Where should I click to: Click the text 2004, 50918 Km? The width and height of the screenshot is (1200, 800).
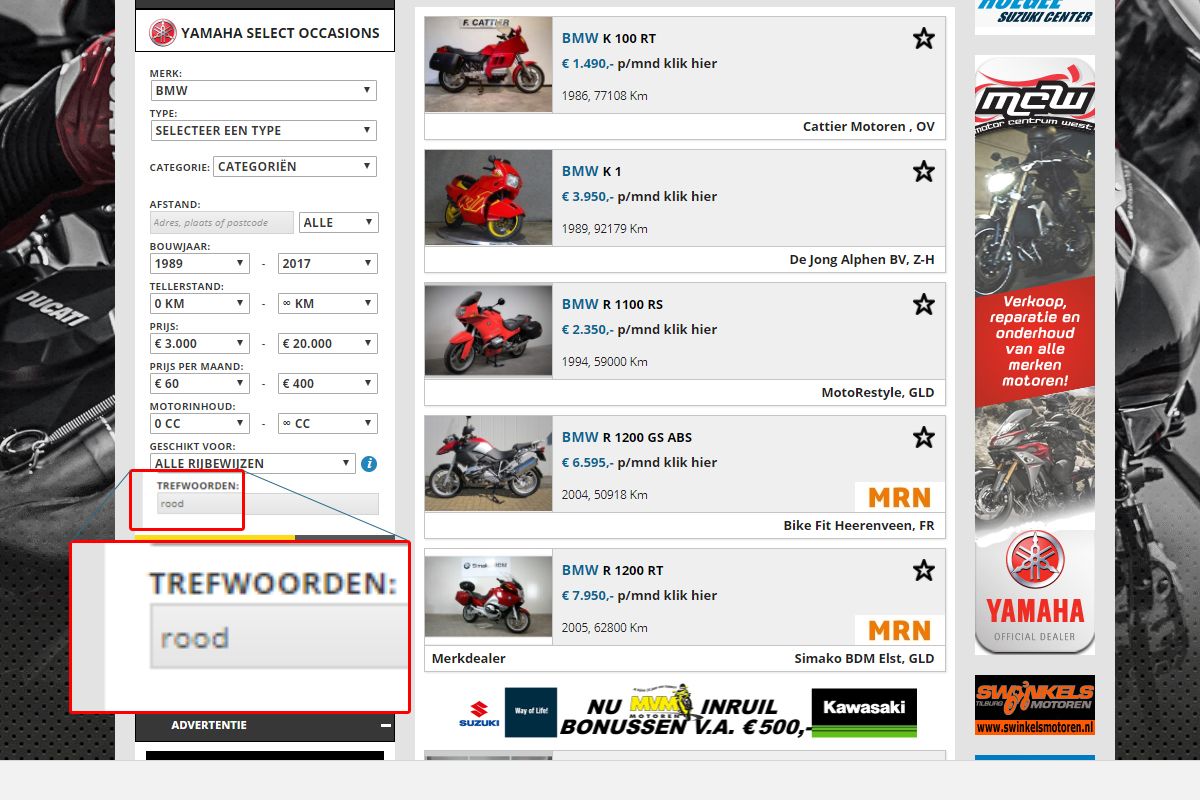[605, 495]
